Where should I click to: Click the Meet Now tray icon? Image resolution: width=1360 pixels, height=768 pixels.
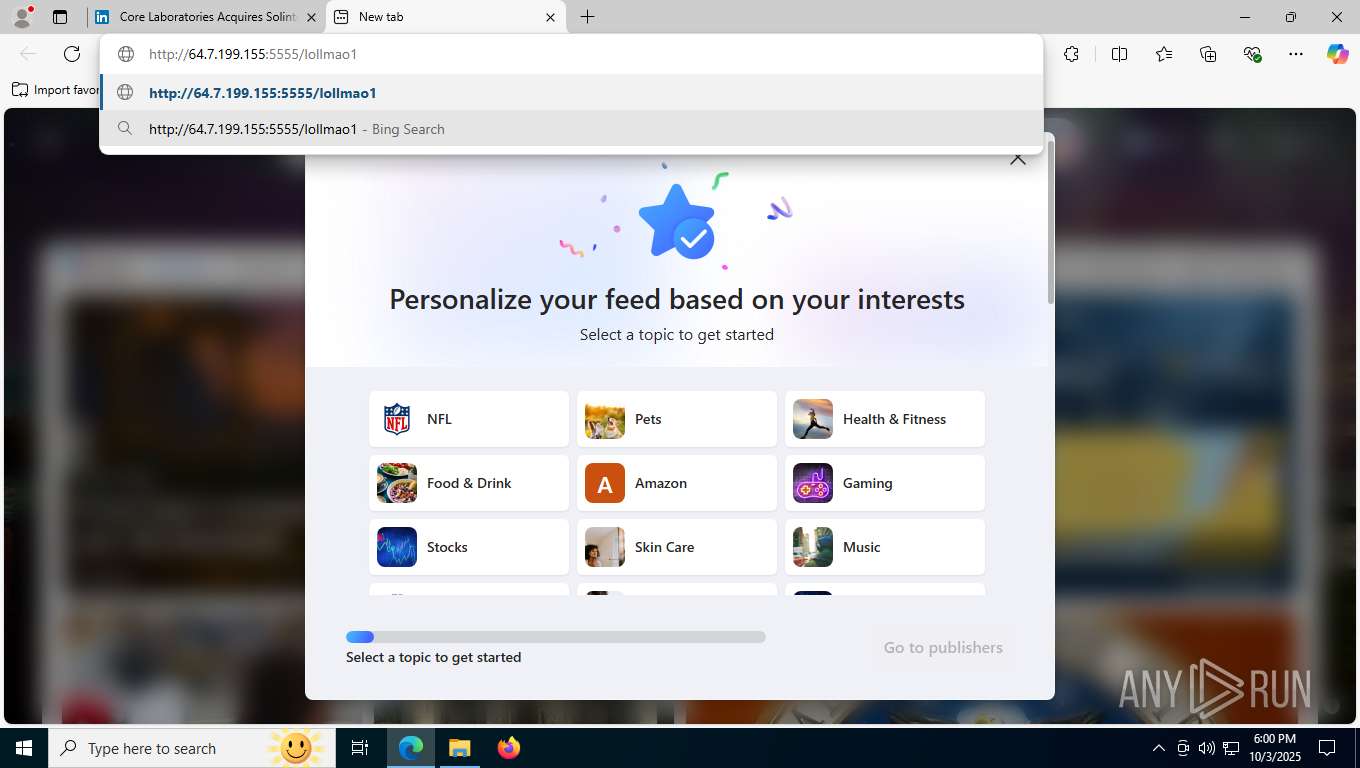click(1183, 748)
